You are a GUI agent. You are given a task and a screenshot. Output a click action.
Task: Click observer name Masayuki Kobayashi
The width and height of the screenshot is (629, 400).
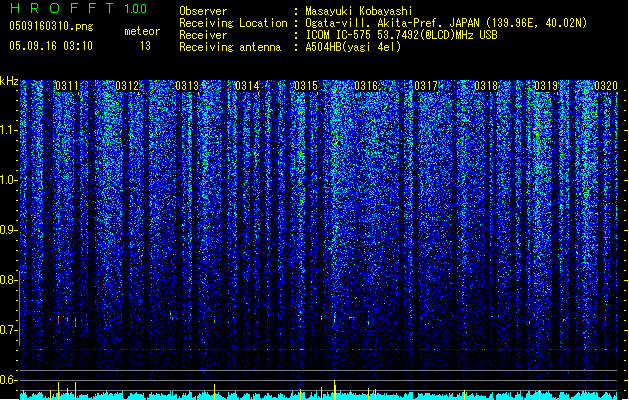(359, 11)
